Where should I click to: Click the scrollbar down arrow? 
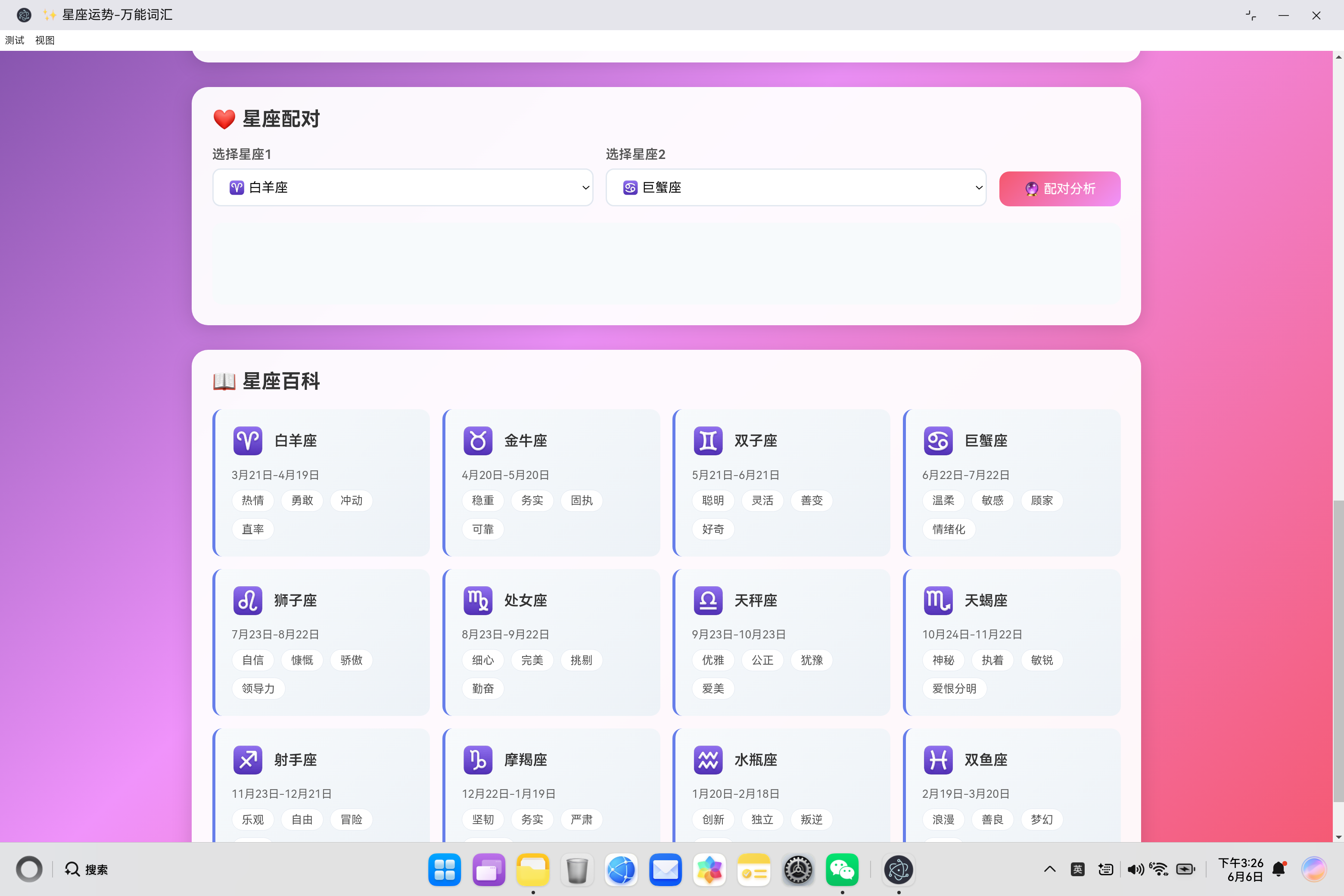pyautogui.click(x=1338, y=837)
